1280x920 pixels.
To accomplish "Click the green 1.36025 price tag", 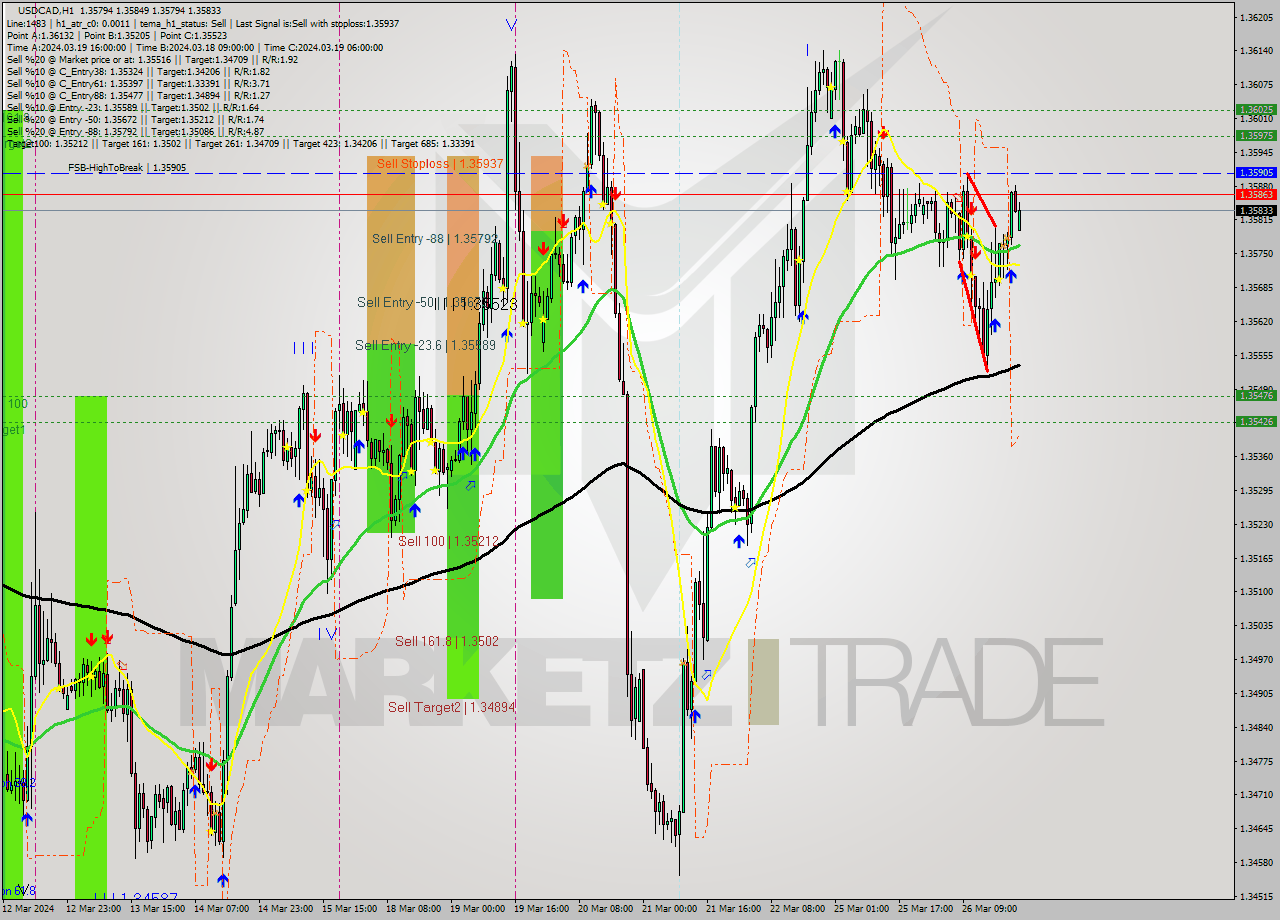I will [1255, 110].
